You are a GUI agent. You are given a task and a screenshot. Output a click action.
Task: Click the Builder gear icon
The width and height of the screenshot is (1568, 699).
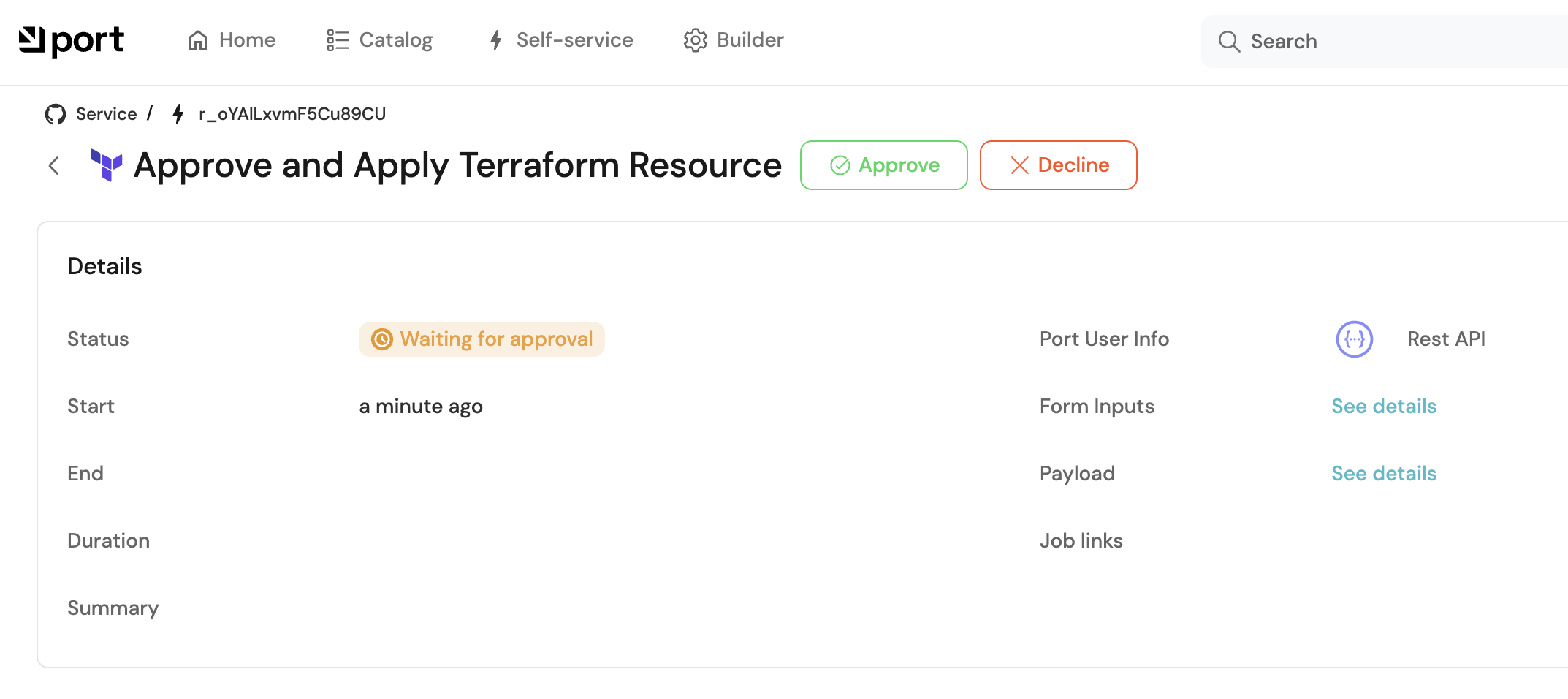coord(695,40)
